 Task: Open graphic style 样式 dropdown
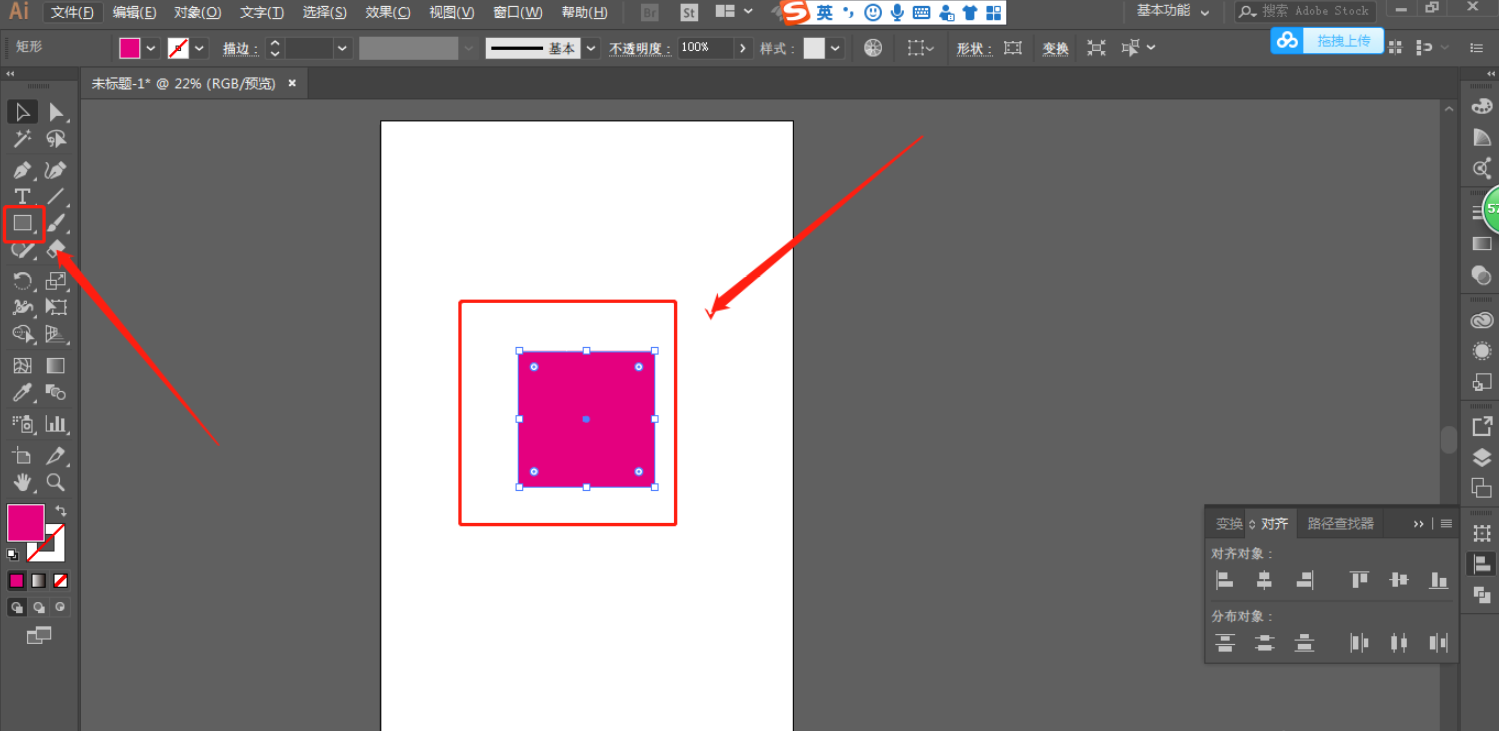835,48
